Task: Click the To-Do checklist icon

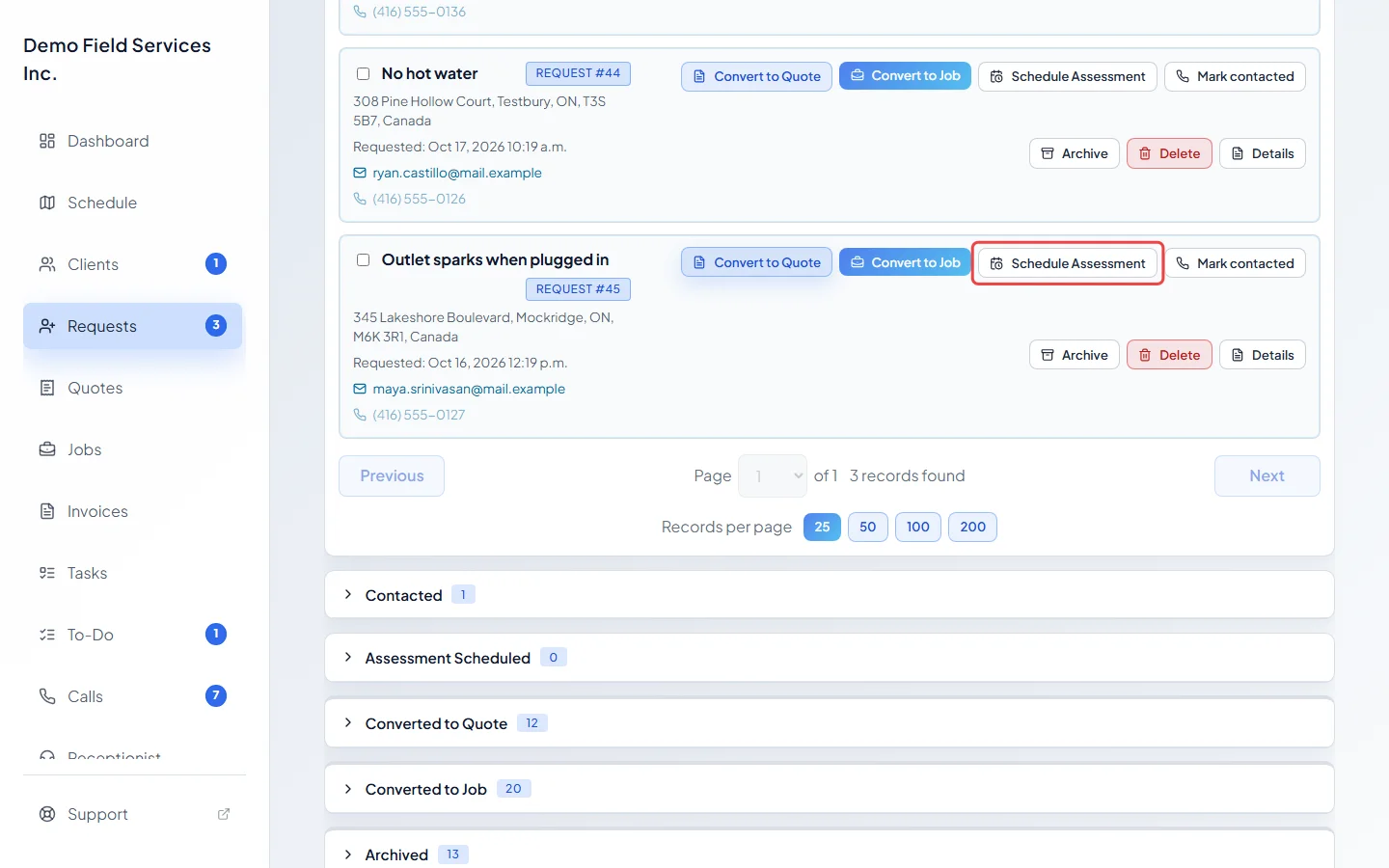Action: point(47,635)
